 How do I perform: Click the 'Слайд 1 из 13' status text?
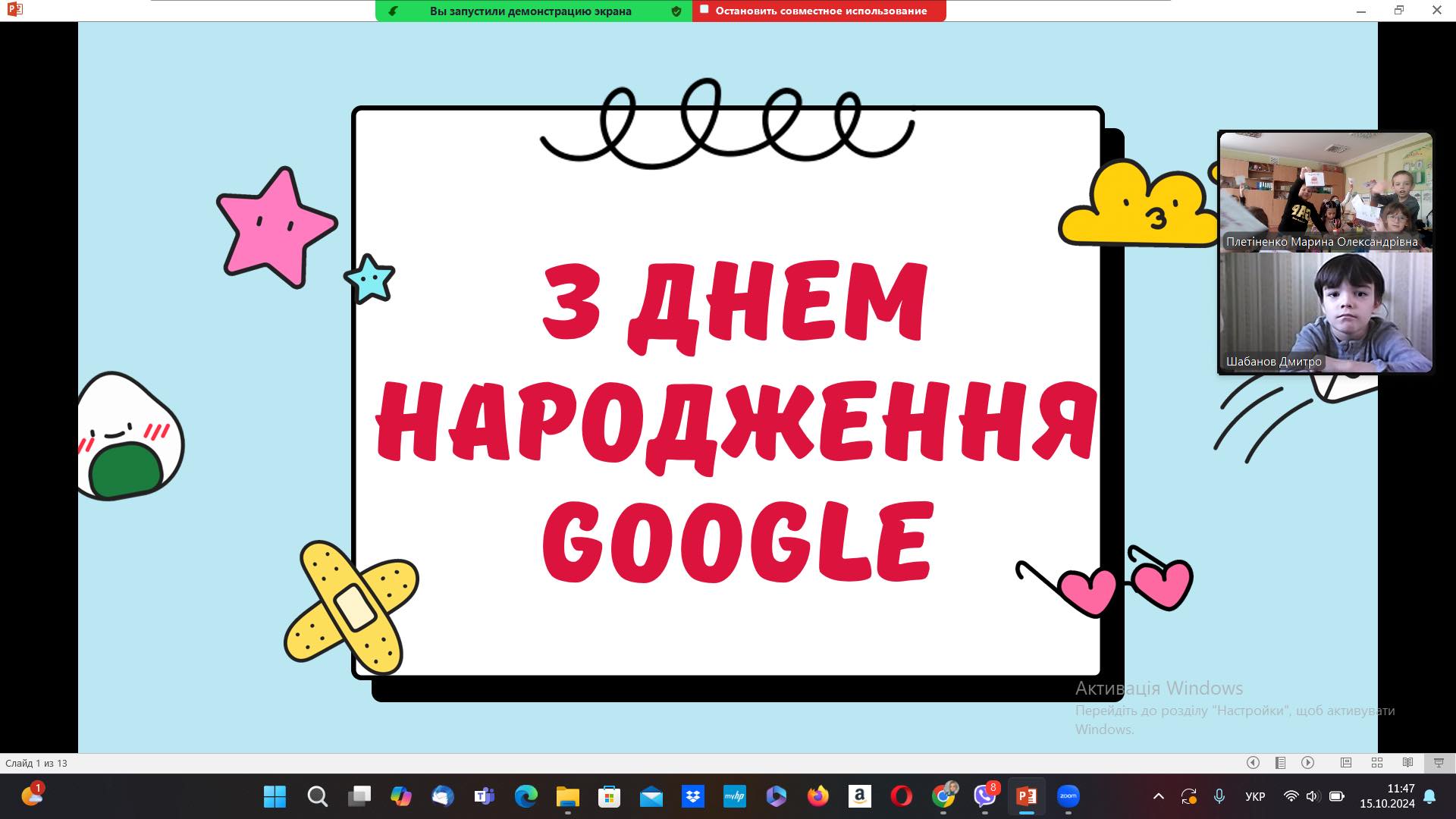pos(36,764)
